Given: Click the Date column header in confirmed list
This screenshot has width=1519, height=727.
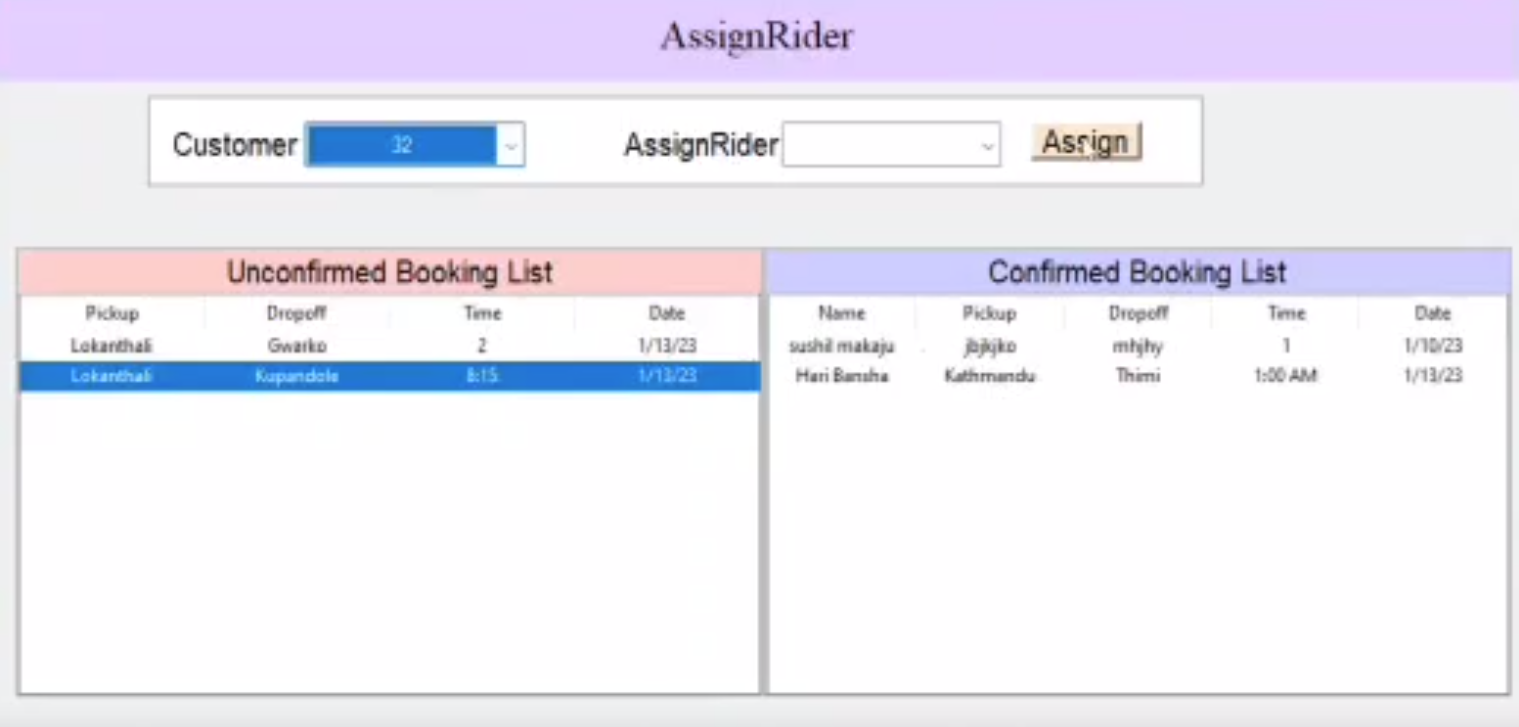Looking at the screenshot, I should (1432, 314).
